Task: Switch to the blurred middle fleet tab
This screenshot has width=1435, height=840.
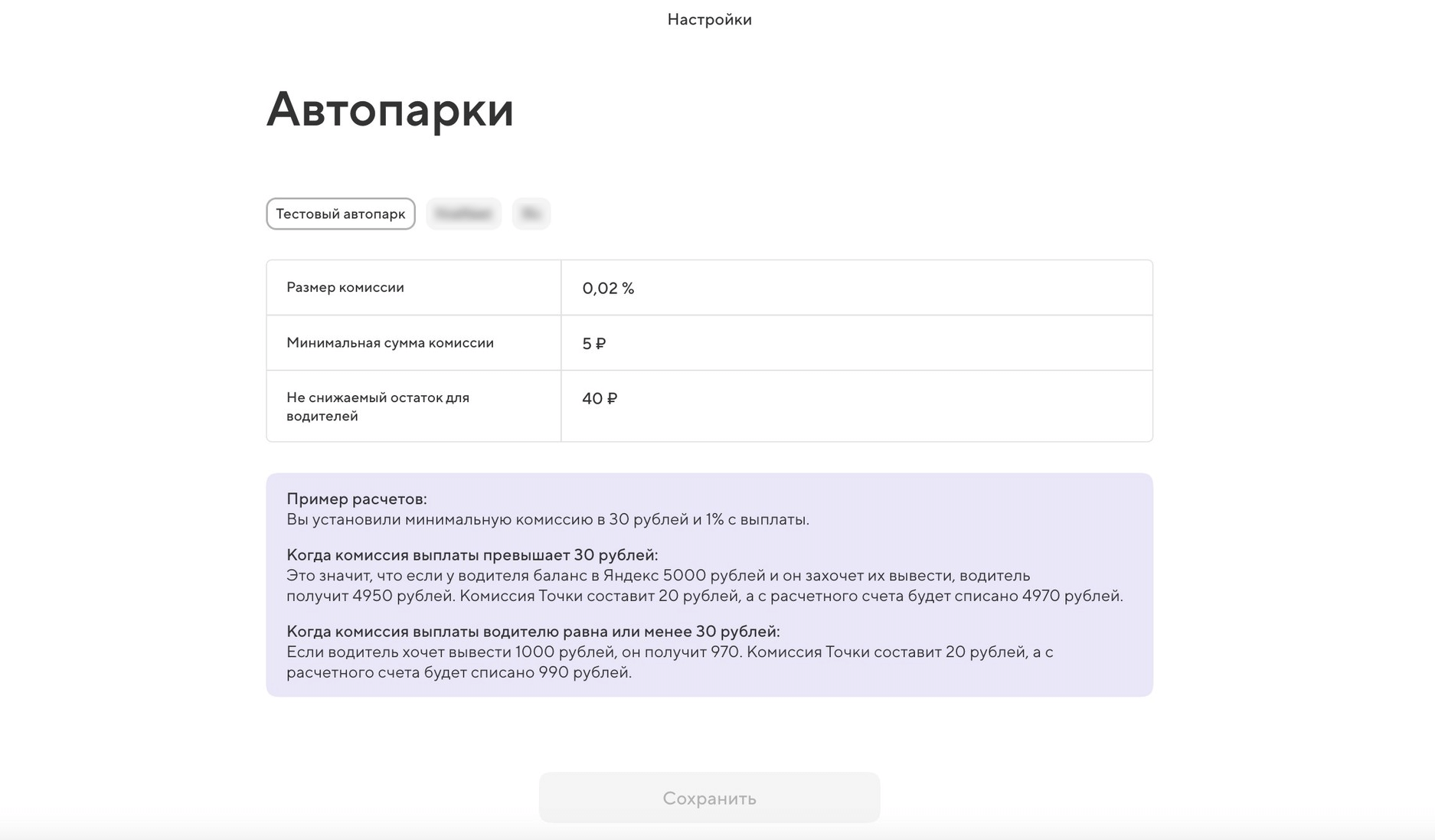Action: pyautogui.click(x=463, y=214)
